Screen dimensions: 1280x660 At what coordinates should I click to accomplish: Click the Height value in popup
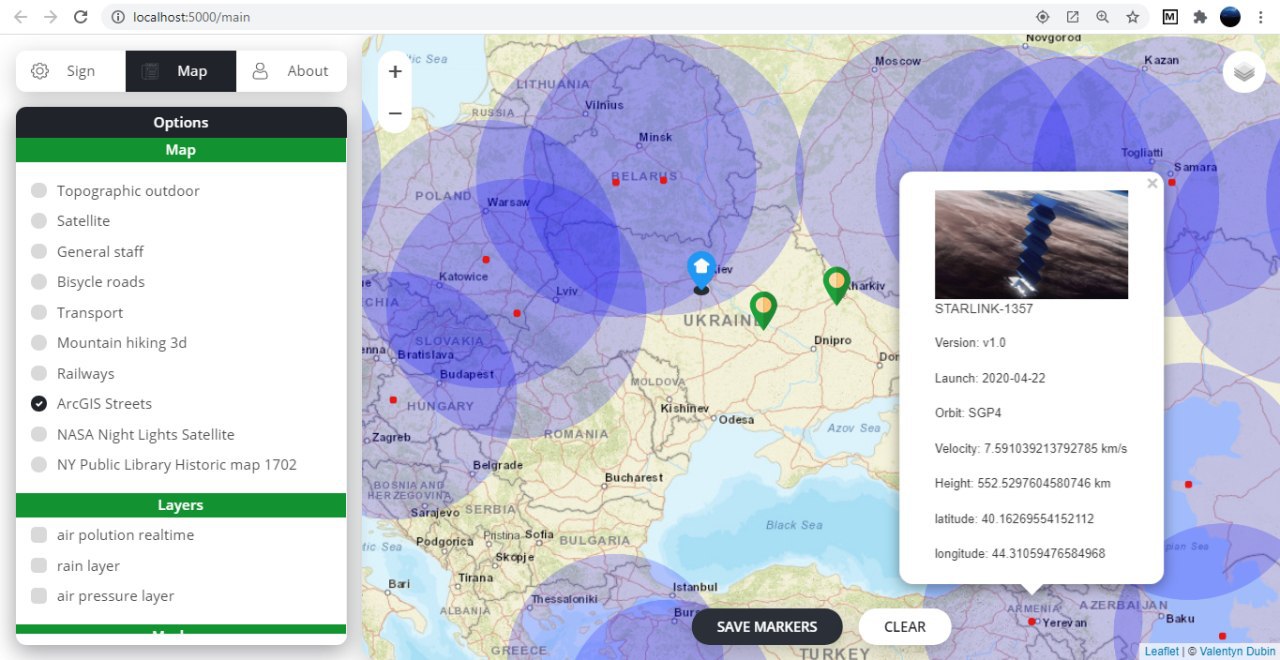[1044, 484]
